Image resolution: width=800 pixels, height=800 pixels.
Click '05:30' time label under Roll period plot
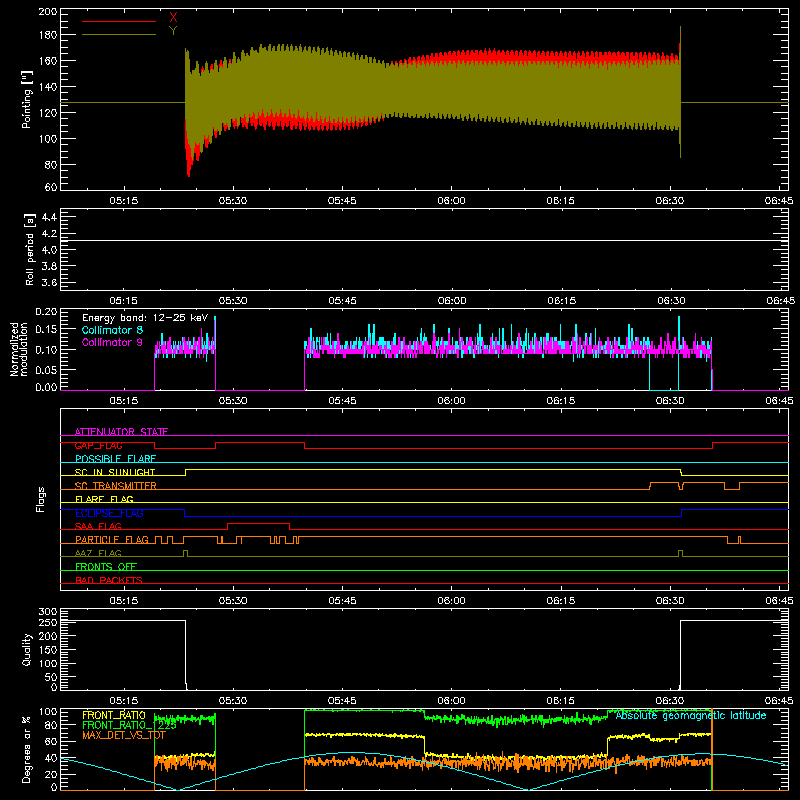click(x=233, y=301)
